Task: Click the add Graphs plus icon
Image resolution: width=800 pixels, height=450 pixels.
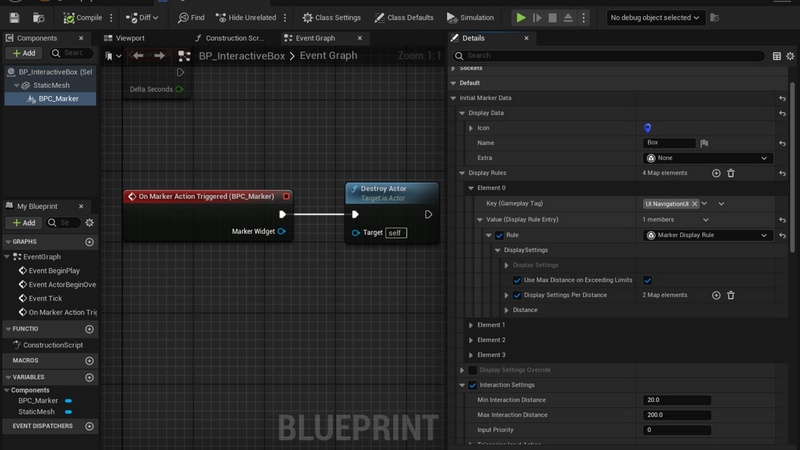Action: 90,242
